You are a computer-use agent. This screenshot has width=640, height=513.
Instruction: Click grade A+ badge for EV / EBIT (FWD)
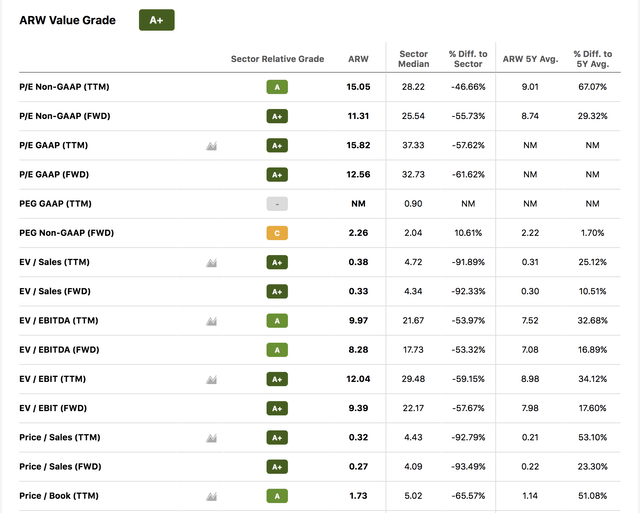pos(277,408)
